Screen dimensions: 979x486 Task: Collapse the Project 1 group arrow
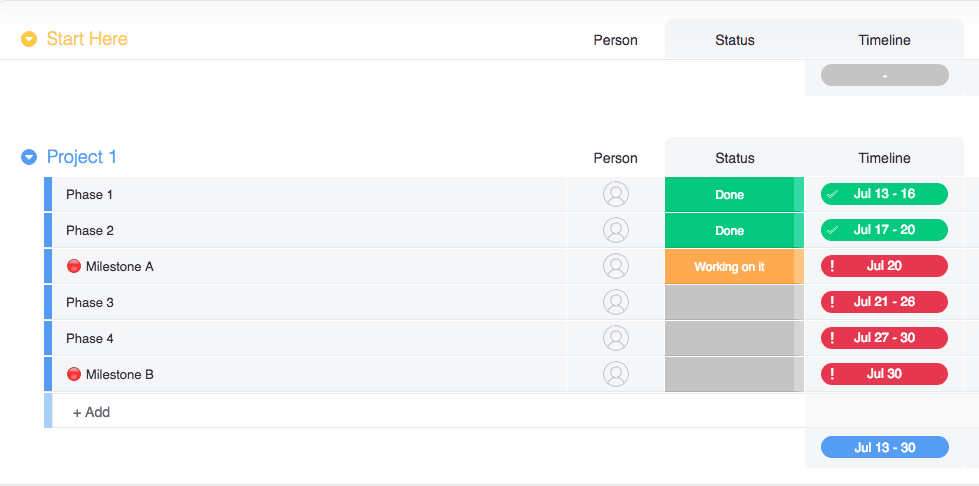coord(29,157)
